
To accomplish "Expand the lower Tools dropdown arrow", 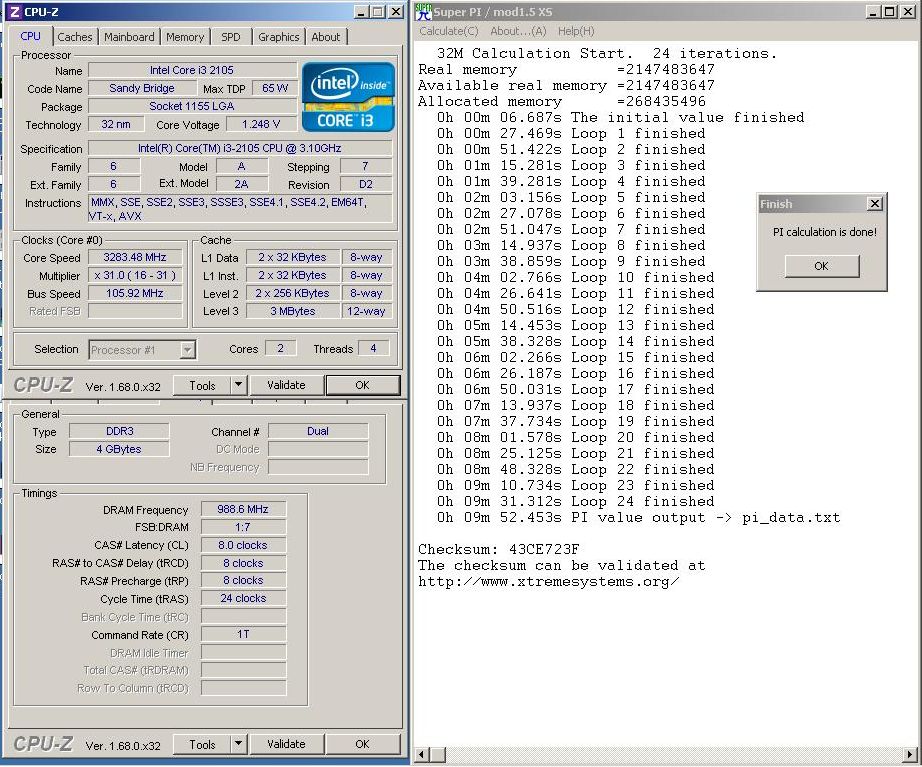I will (238, 744).
